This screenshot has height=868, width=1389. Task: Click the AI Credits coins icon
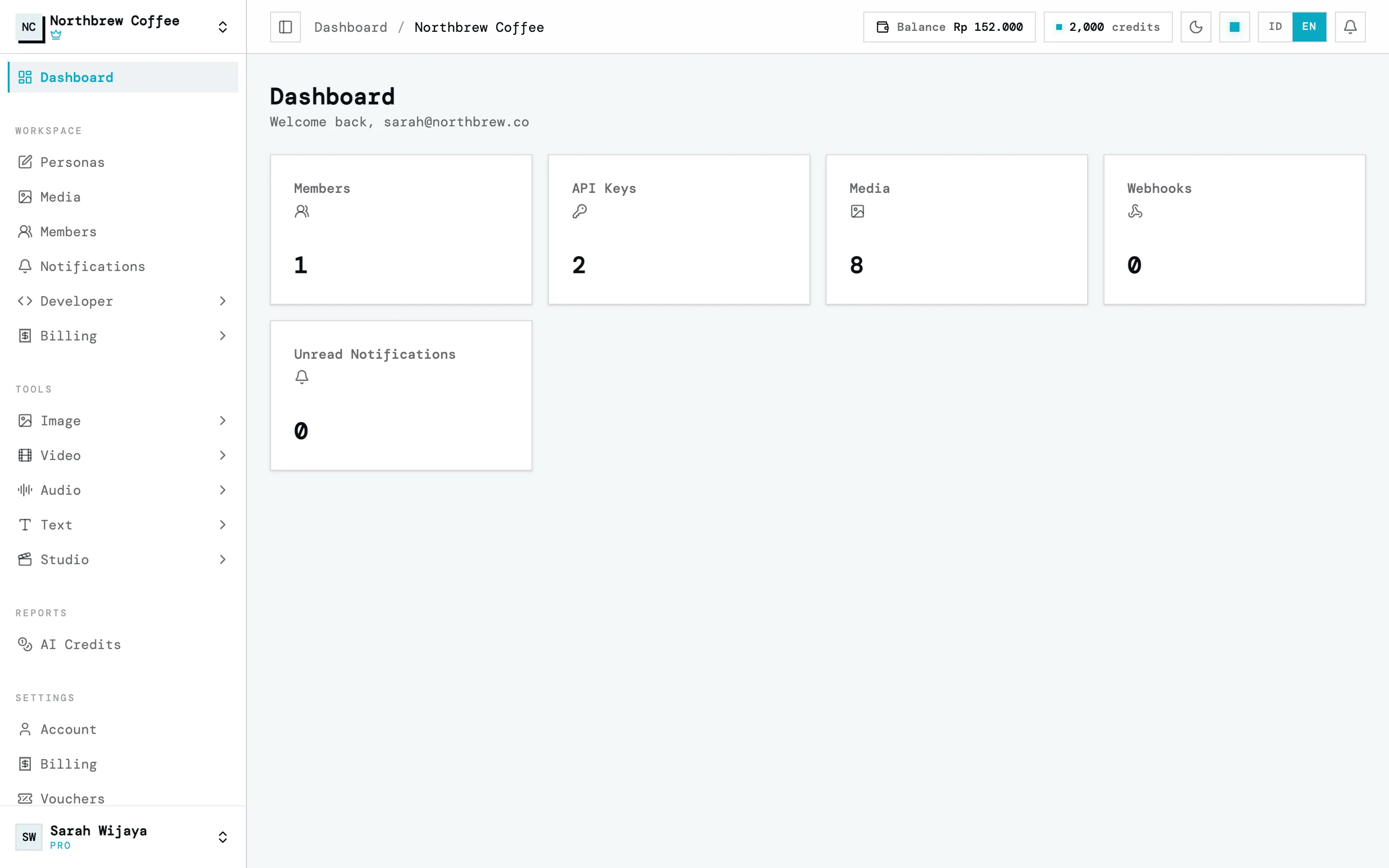25,644
